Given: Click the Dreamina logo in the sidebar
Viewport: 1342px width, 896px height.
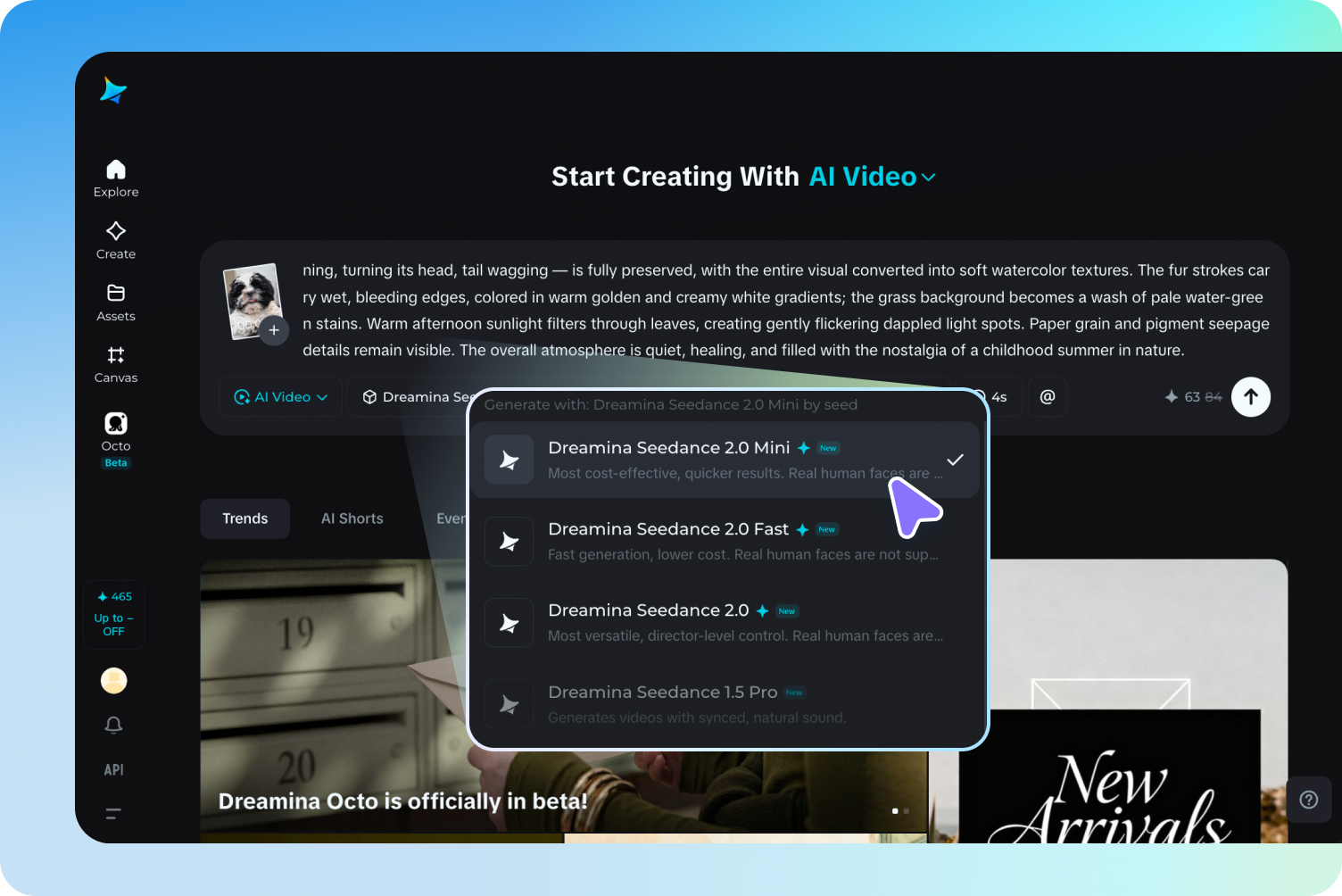Looking at the screenshot, I should click(113, 90).
